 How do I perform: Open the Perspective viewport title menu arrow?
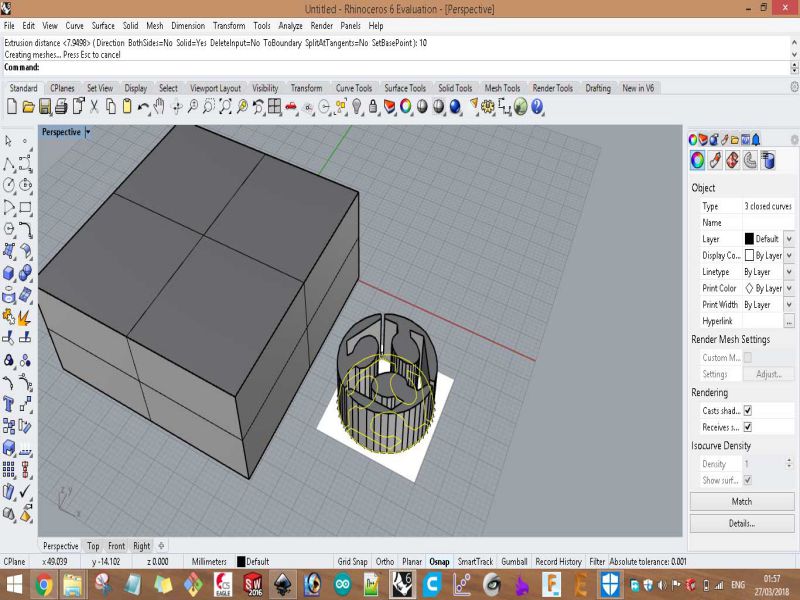88,132
